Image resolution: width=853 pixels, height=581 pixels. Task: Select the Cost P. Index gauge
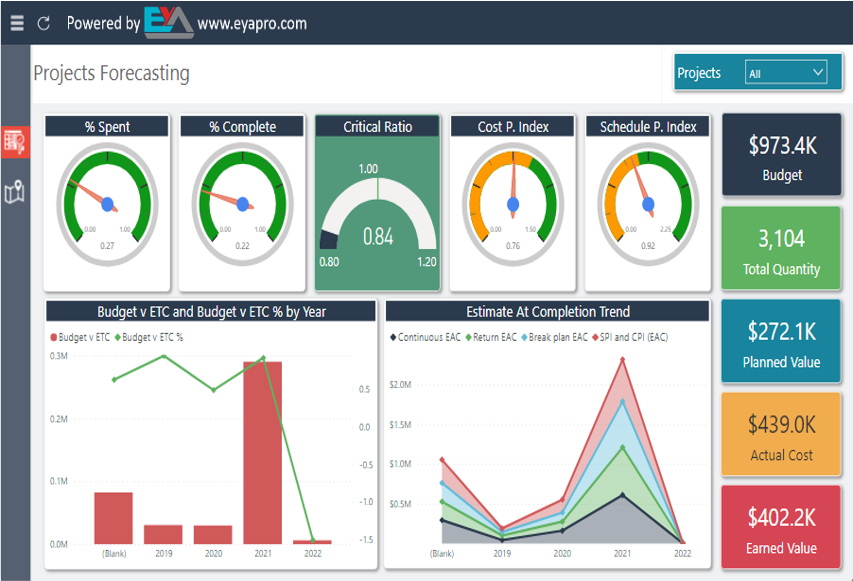pos(512,204)
